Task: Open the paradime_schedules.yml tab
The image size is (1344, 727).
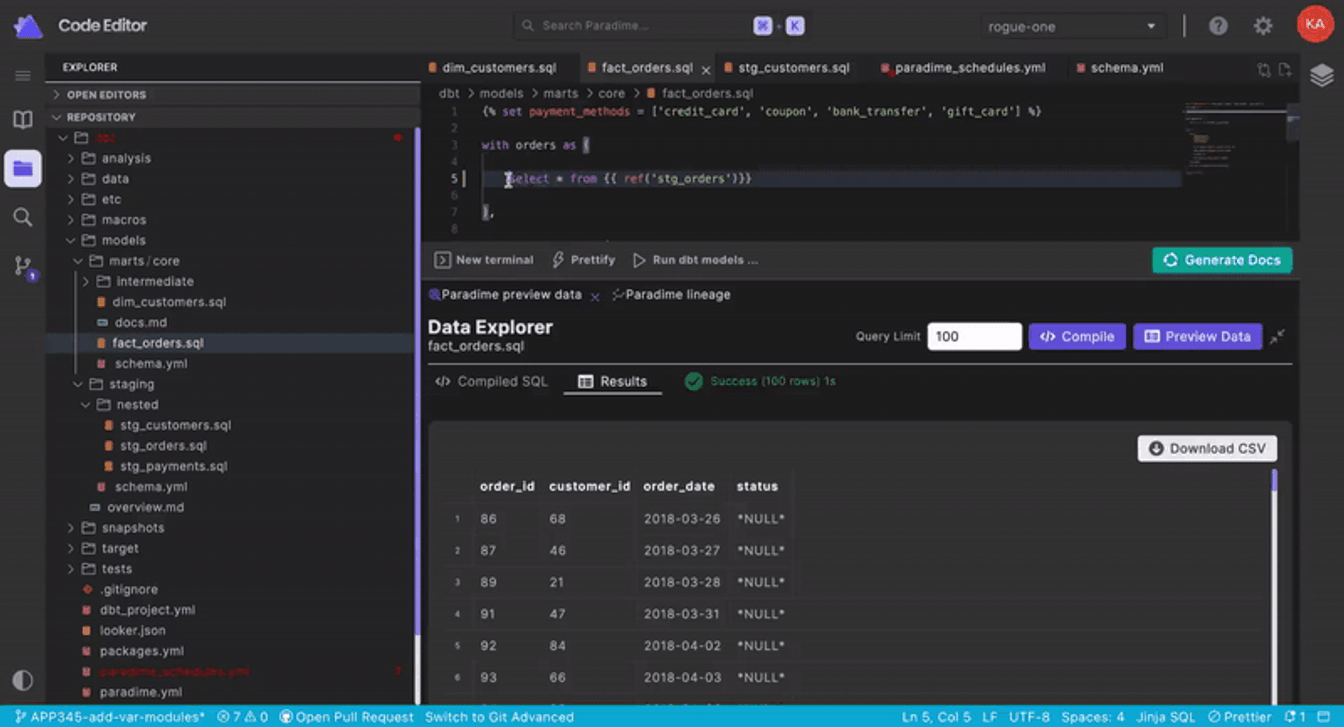Action: [968, 68]
